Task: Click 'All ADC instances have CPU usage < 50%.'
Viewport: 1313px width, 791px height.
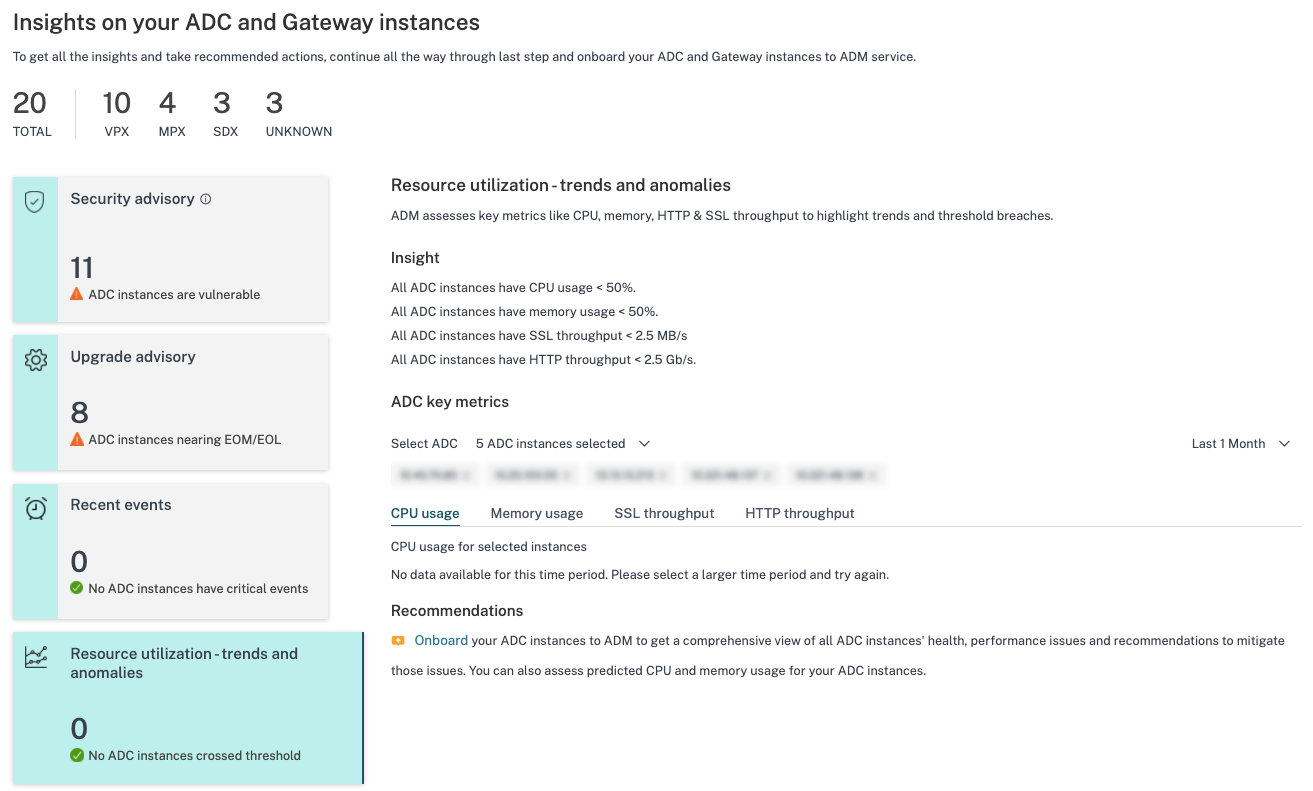Action: coord(513,287)
